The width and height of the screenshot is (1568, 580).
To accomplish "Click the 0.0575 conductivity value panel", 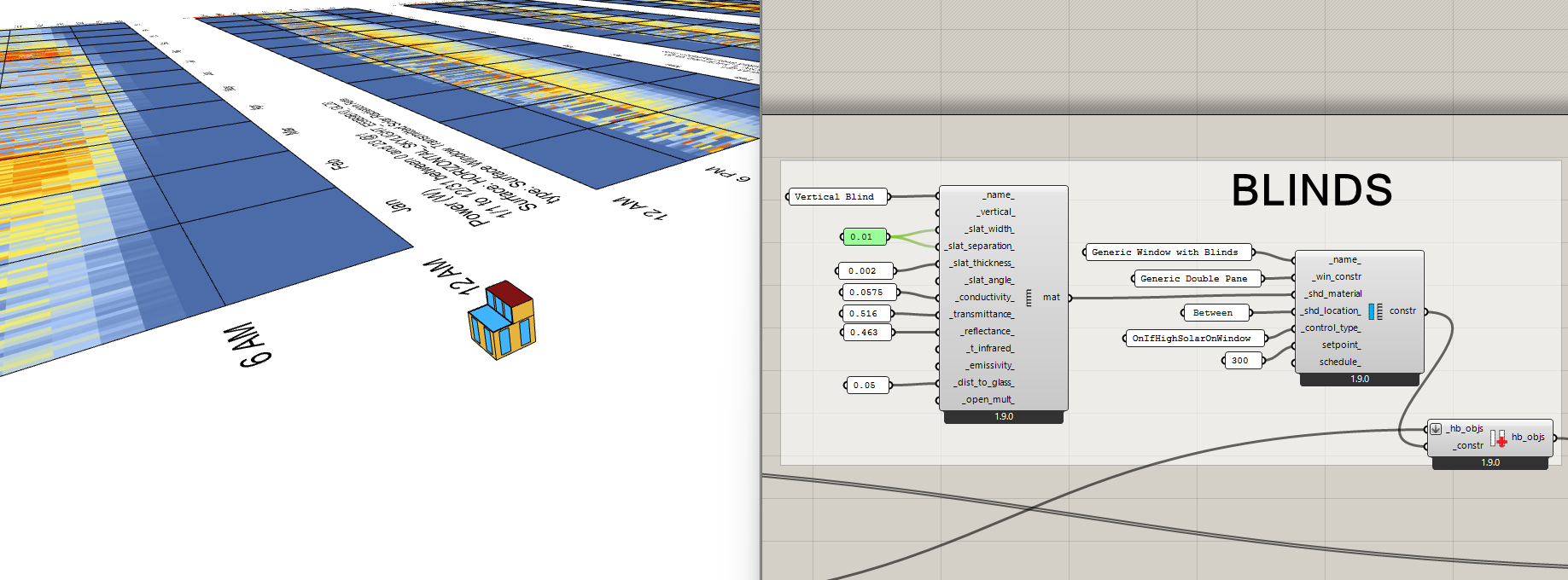I will pyautogui.click(x=866, y=293).
